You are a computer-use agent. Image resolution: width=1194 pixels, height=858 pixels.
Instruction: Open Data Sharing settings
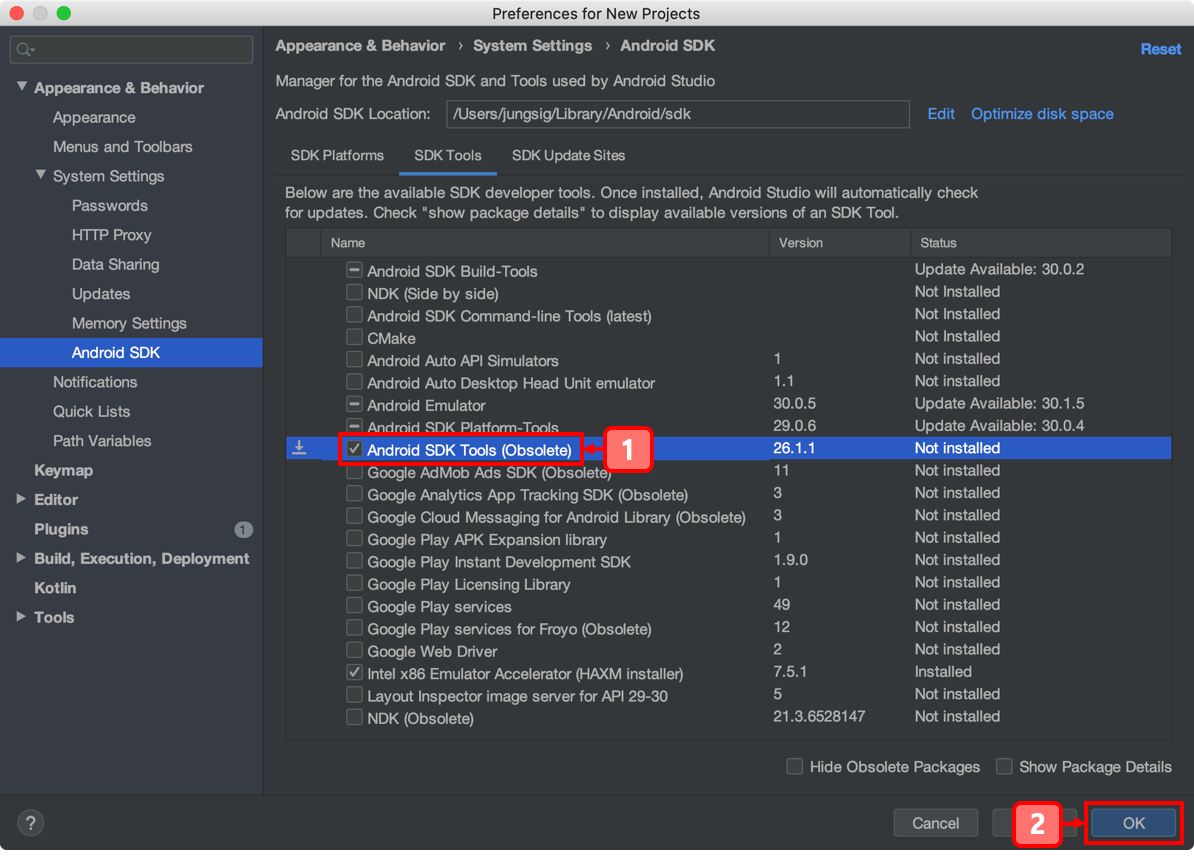point(116,264)
